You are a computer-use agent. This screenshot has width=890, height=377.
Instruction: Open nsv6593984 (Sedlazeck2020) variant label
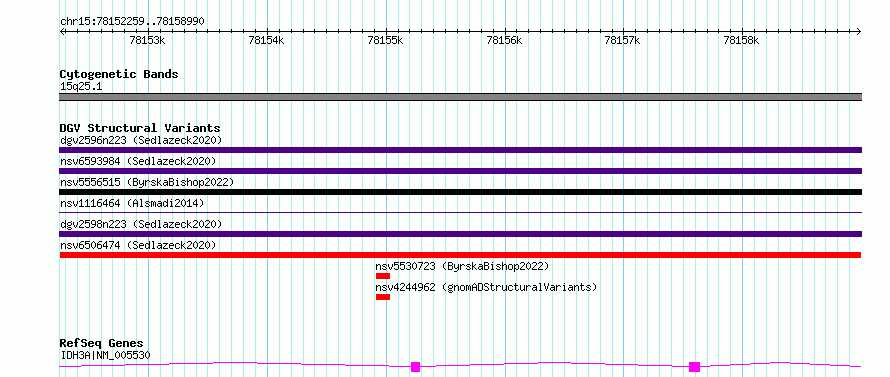(138, 161)
